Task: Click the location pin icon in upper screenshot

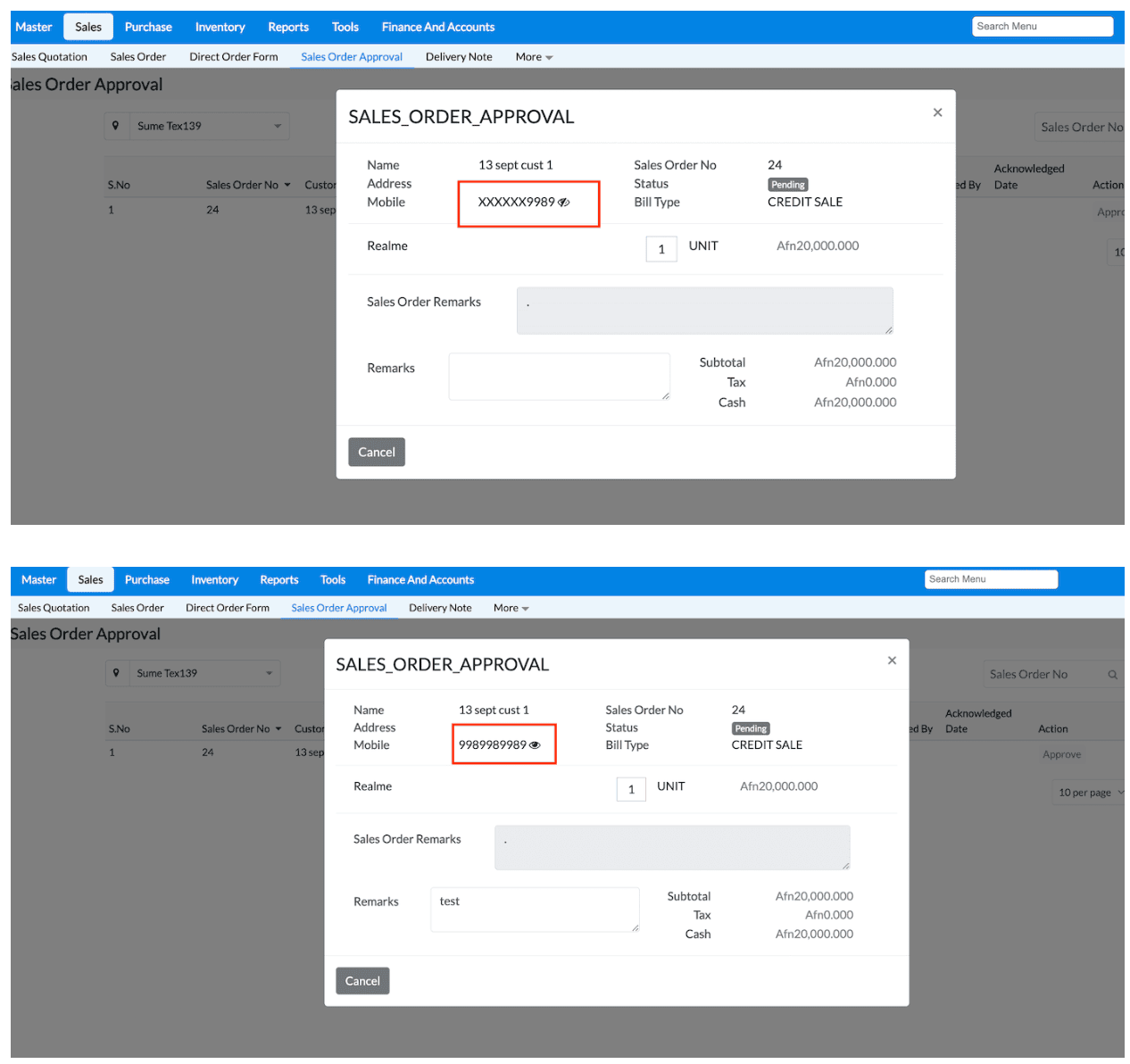Action: [116, 126]
